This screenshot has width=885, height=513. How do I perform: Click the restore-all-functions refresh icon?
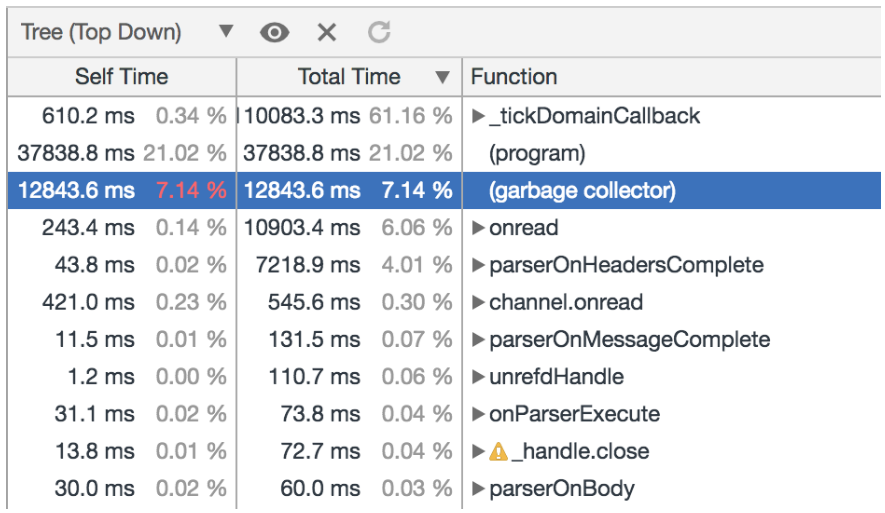[379, 32]
